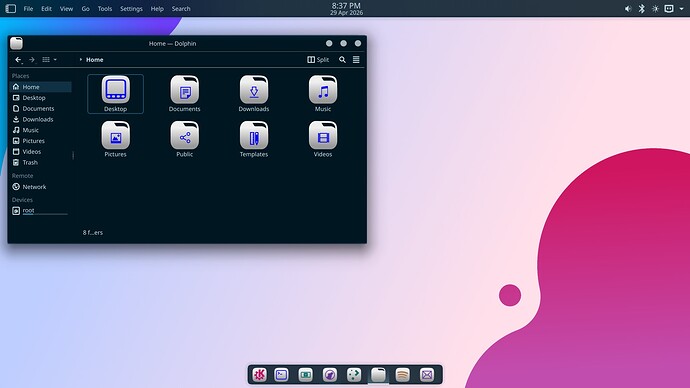Open the Edit menu

[x=46, y=9]
